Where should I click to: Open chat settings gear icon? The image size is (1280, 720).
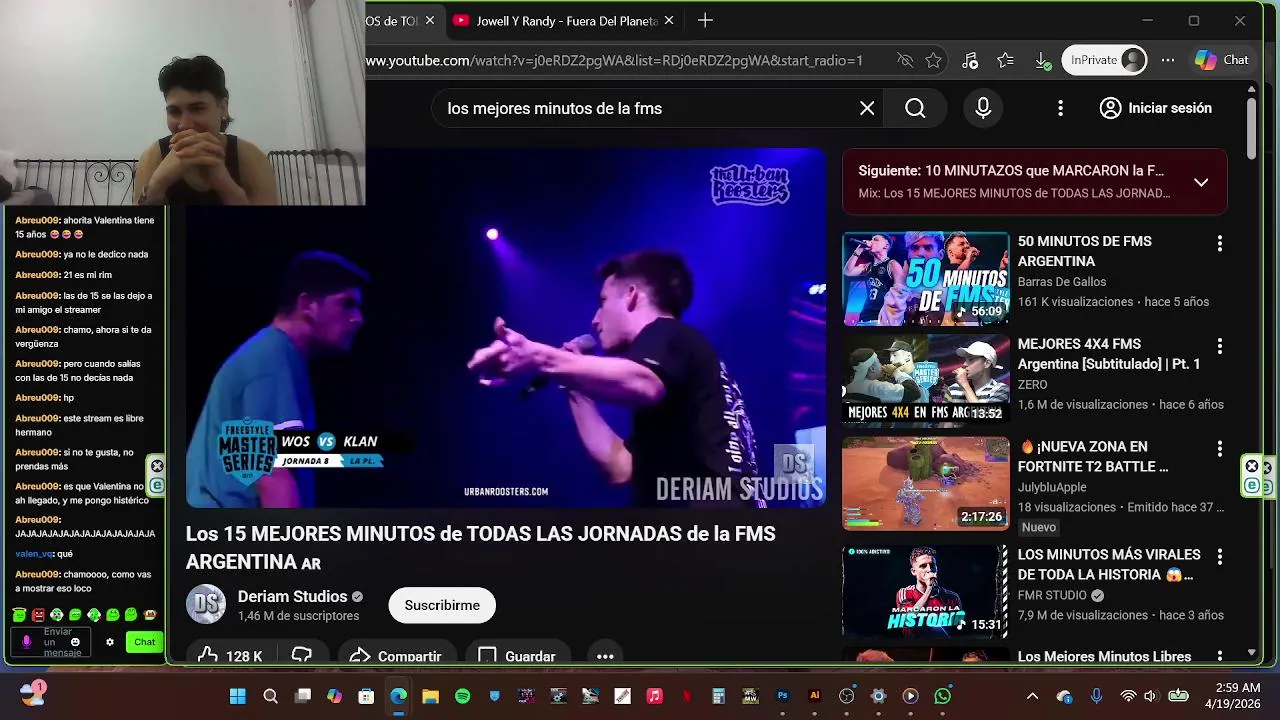pos(110,642)
